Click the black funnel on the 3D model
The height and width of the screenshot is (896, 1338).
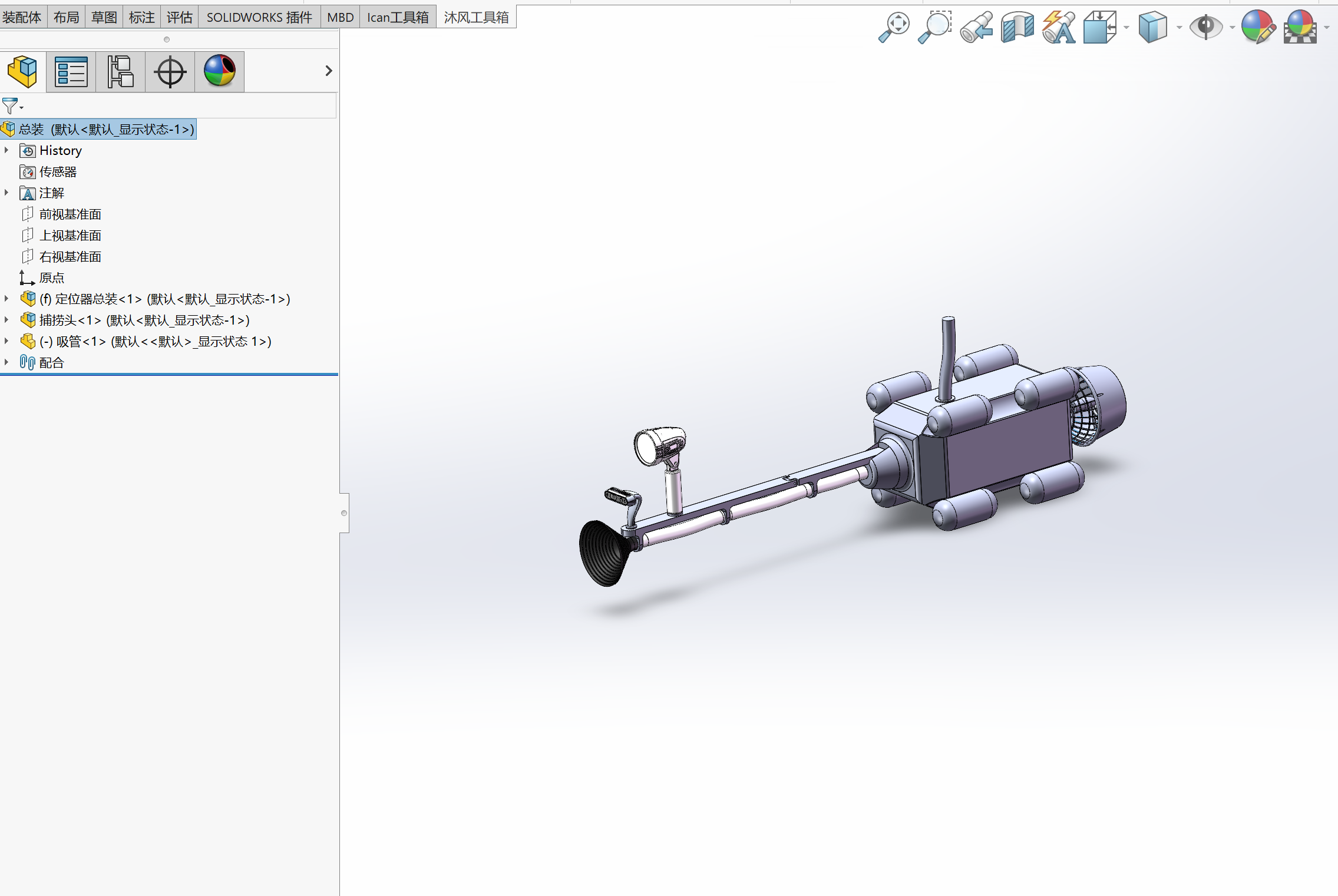pyautogui.click(x=604, y=553)
